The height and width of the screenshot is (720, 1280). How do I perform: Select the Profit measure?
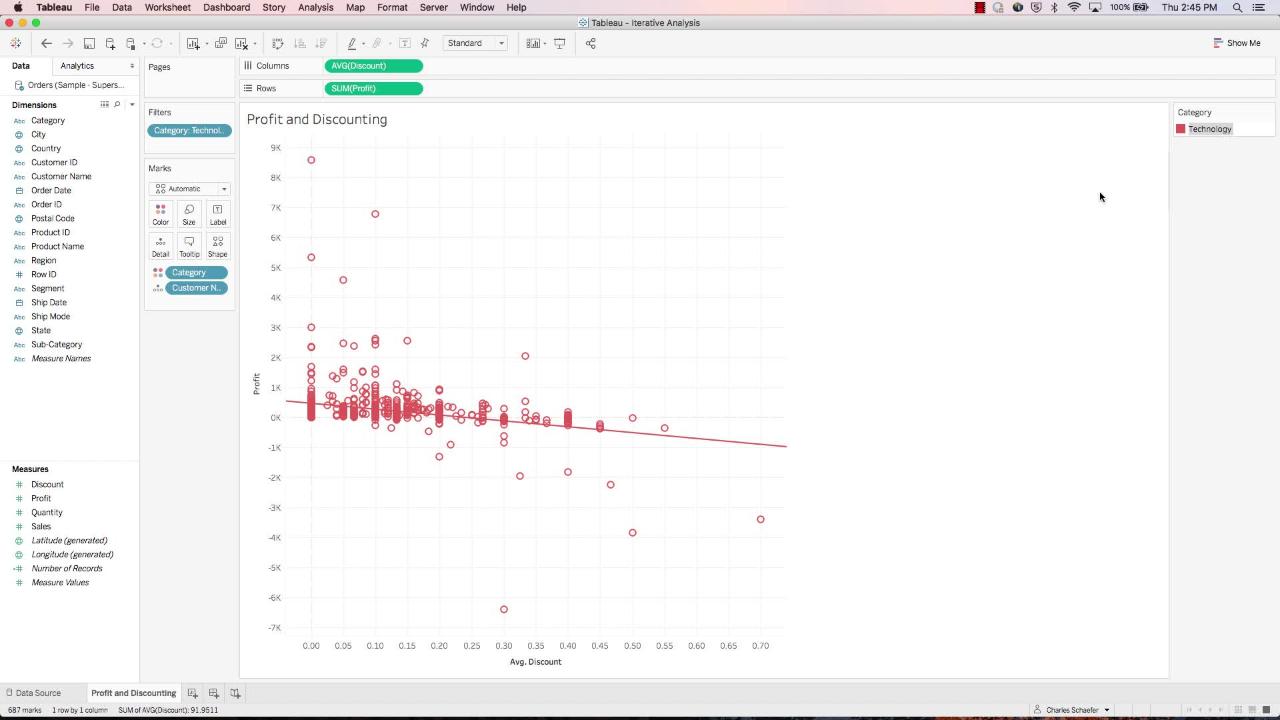click(41, 498)
